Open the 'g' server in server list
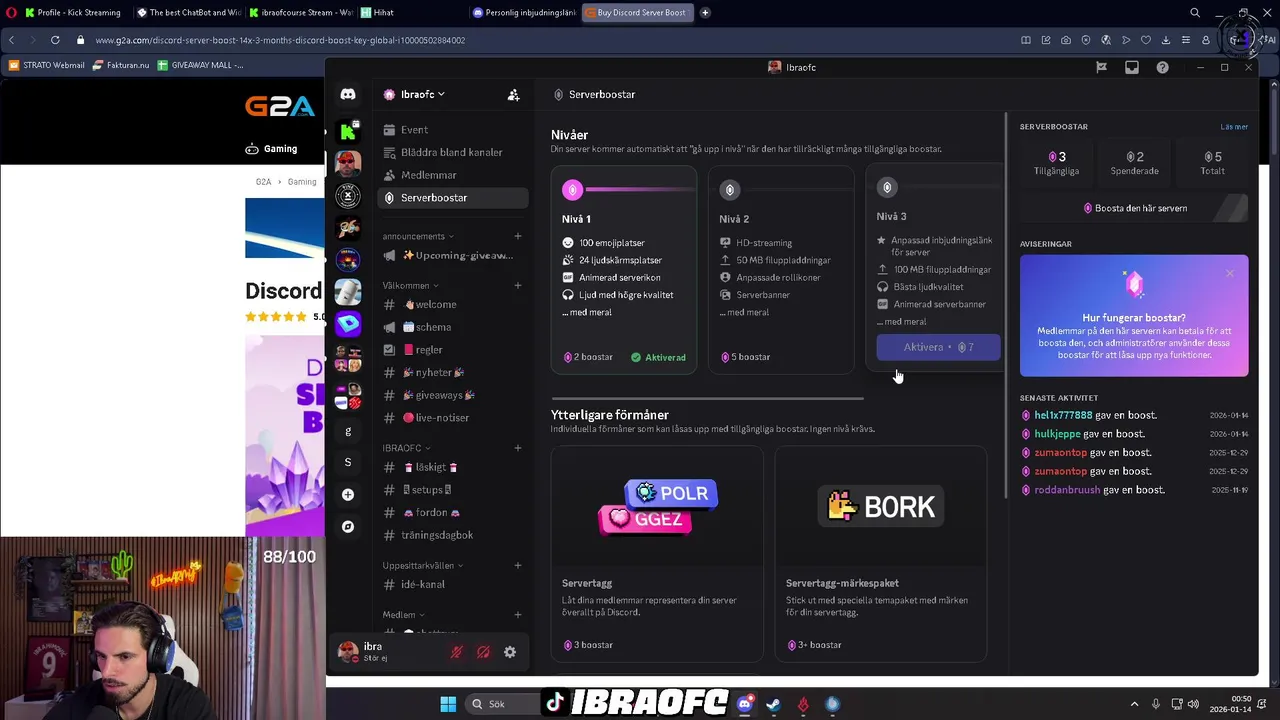Viewport: 1280px width, 720px height. point(348,431)
